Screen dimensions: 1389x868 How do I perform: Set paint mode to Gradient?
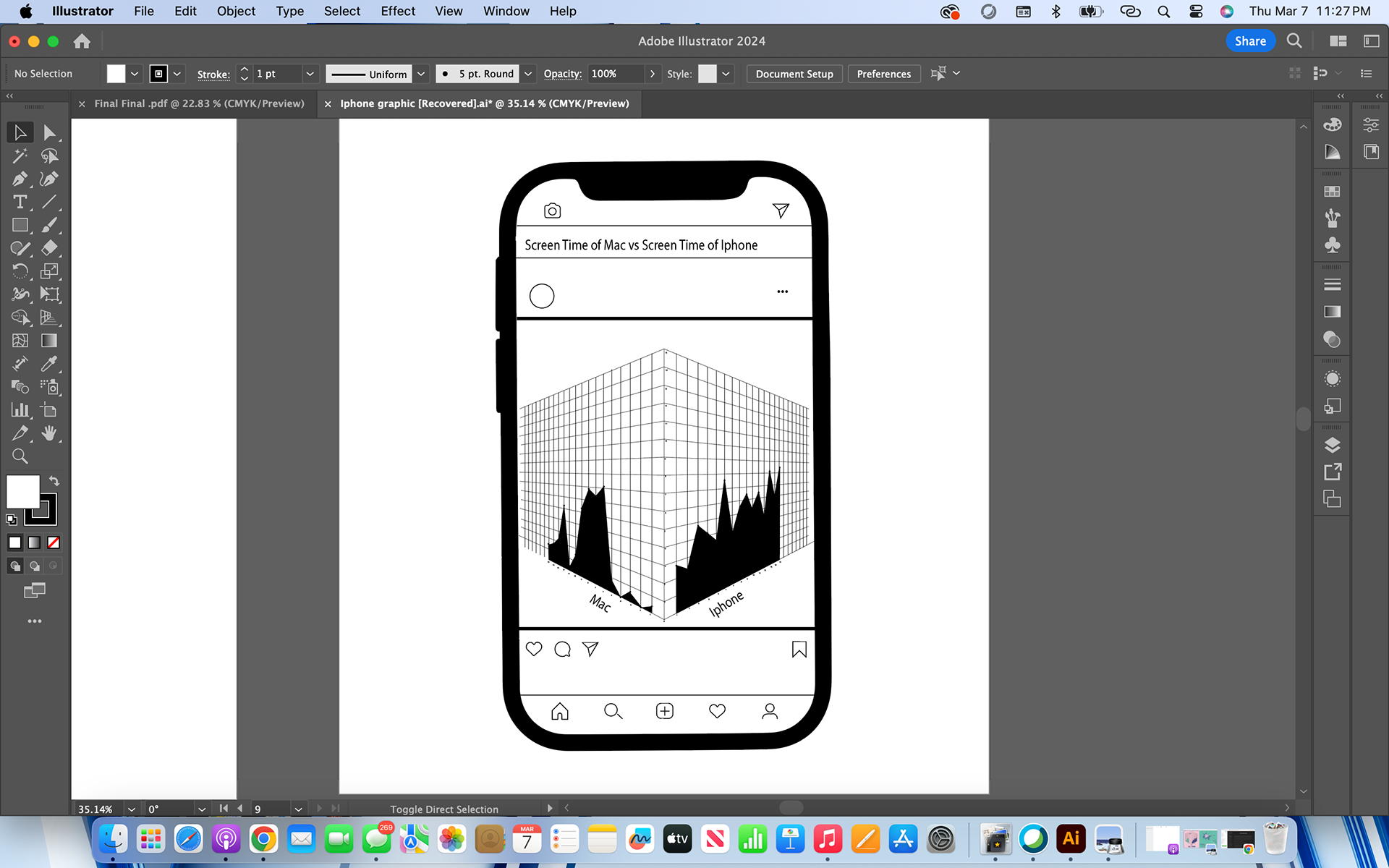pos(34,542)
